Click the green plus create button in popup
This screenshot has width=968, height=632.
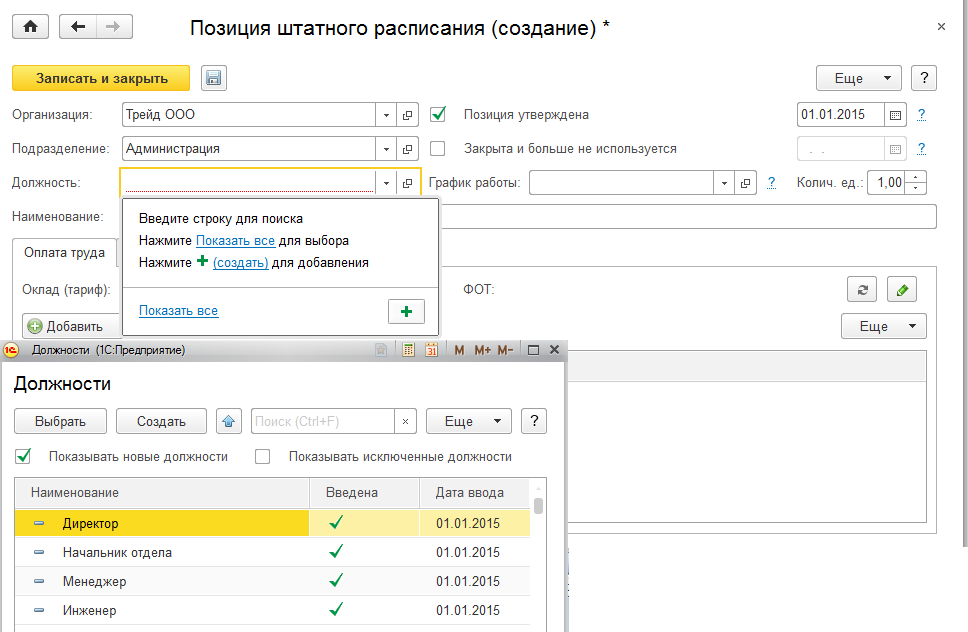click(406, 312)
